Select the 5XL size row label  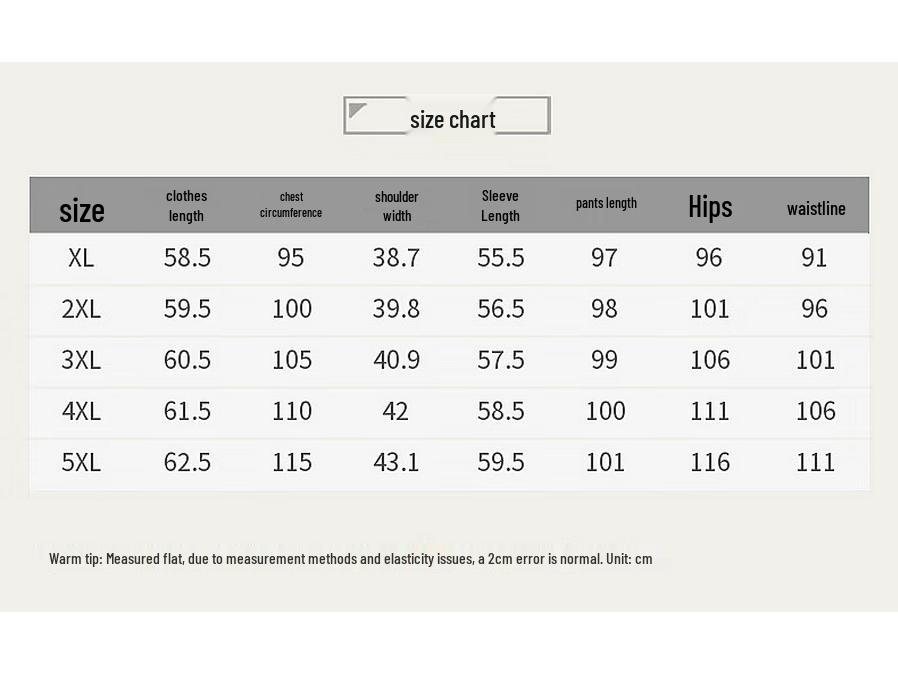pyautogui.click(x=81, y=462)
